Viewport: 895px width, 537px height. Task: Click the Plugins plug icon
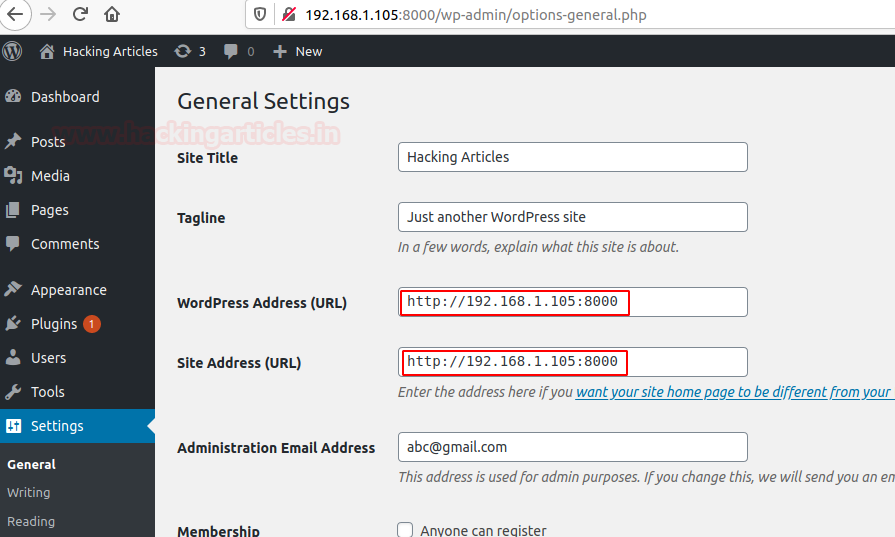13,324
